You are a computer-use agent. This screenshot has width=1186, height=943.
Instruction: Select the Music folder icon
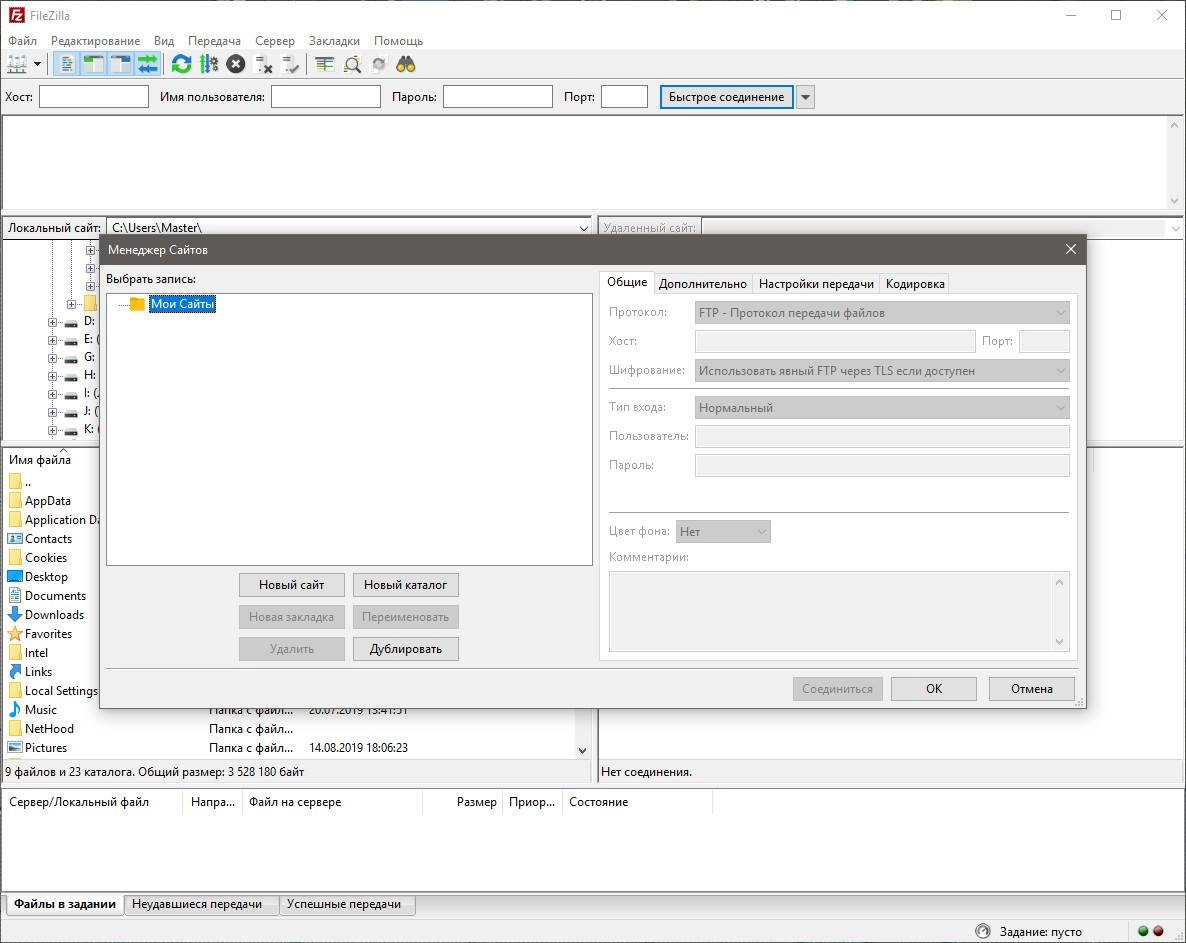tap(15, 709)
